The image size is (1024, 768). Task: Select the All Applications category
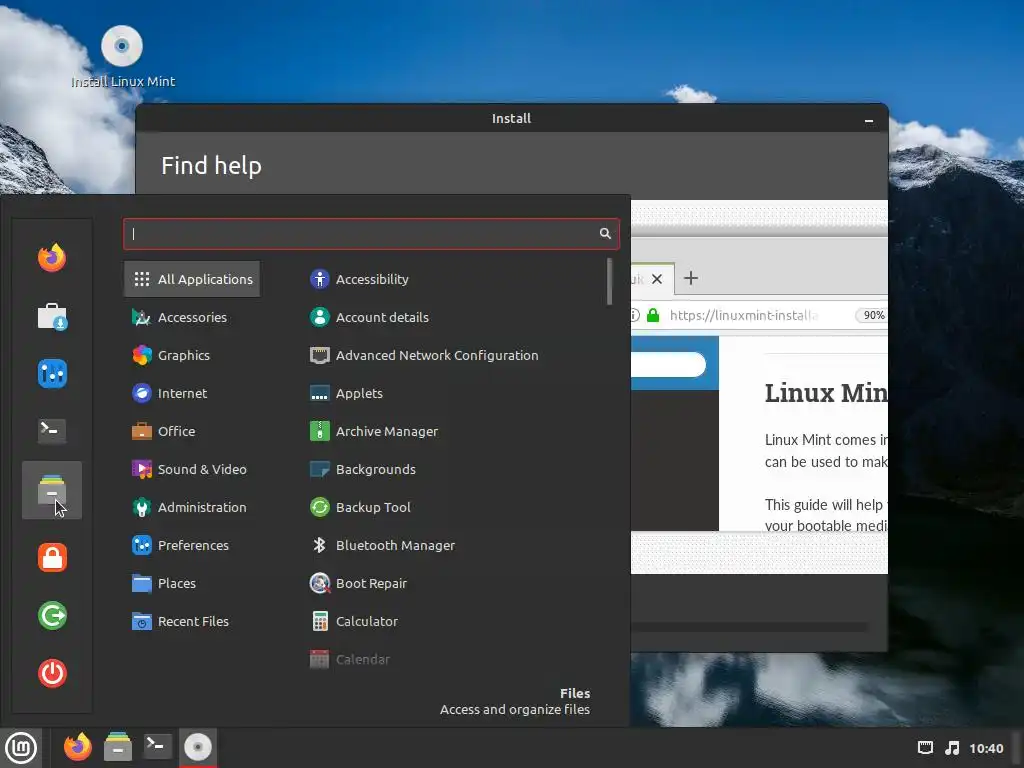point(192,279)
